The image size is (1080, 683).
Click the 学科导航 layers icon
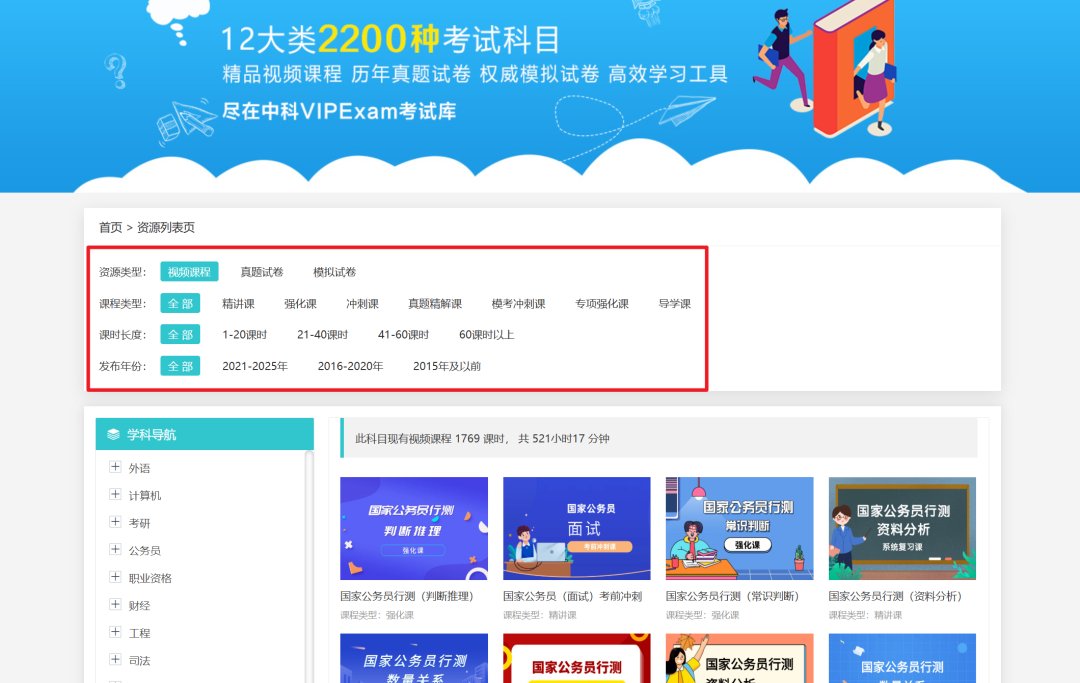tap(114, 434)
